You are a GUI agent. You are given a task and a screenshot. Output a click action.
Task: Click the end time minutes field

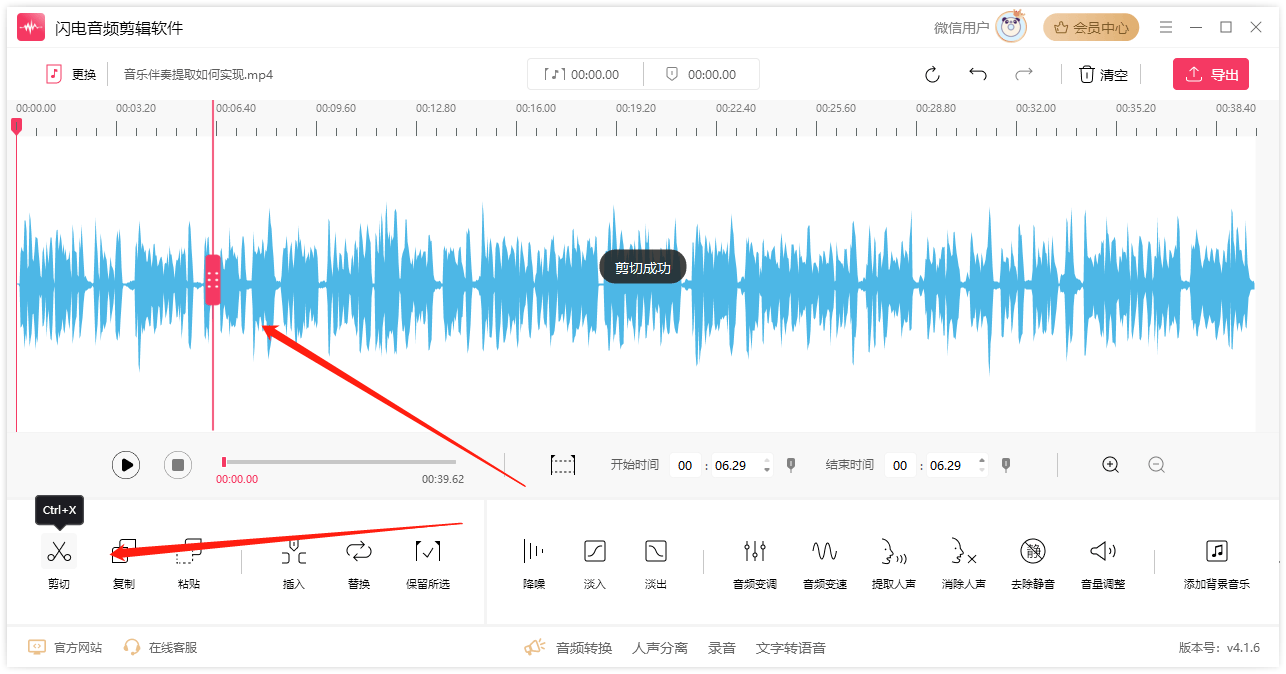(x=900, y=465)
